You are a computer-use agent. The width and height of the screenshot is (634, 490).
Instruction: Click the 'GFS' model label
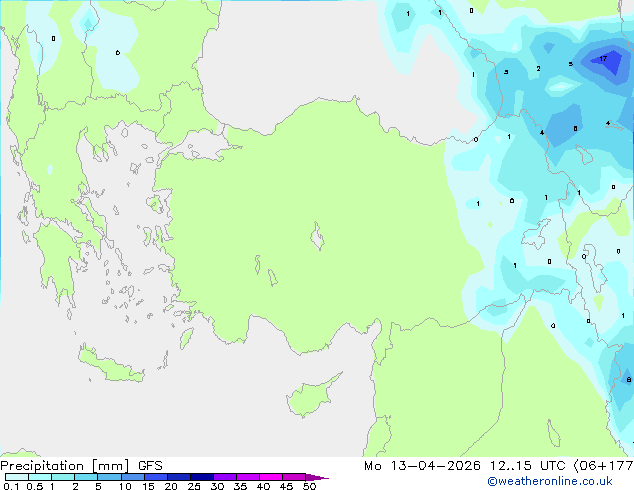coord(150,466)
